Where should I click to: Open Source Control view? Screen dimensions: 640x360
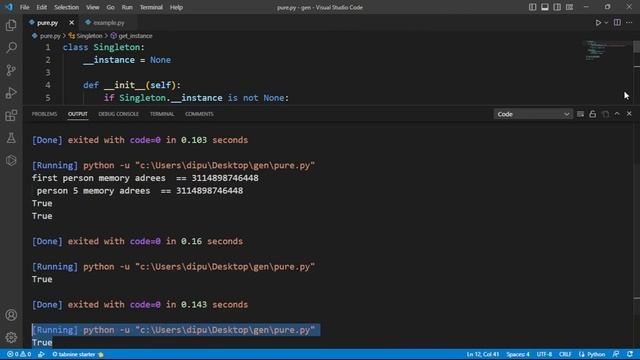pos(11,70)
